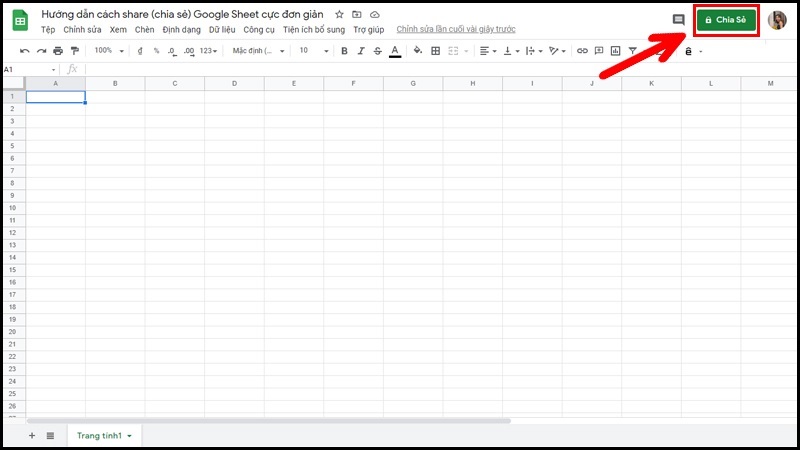Open comment history icon beside share button
Screen dimensions: 800x450
[678, 20]
